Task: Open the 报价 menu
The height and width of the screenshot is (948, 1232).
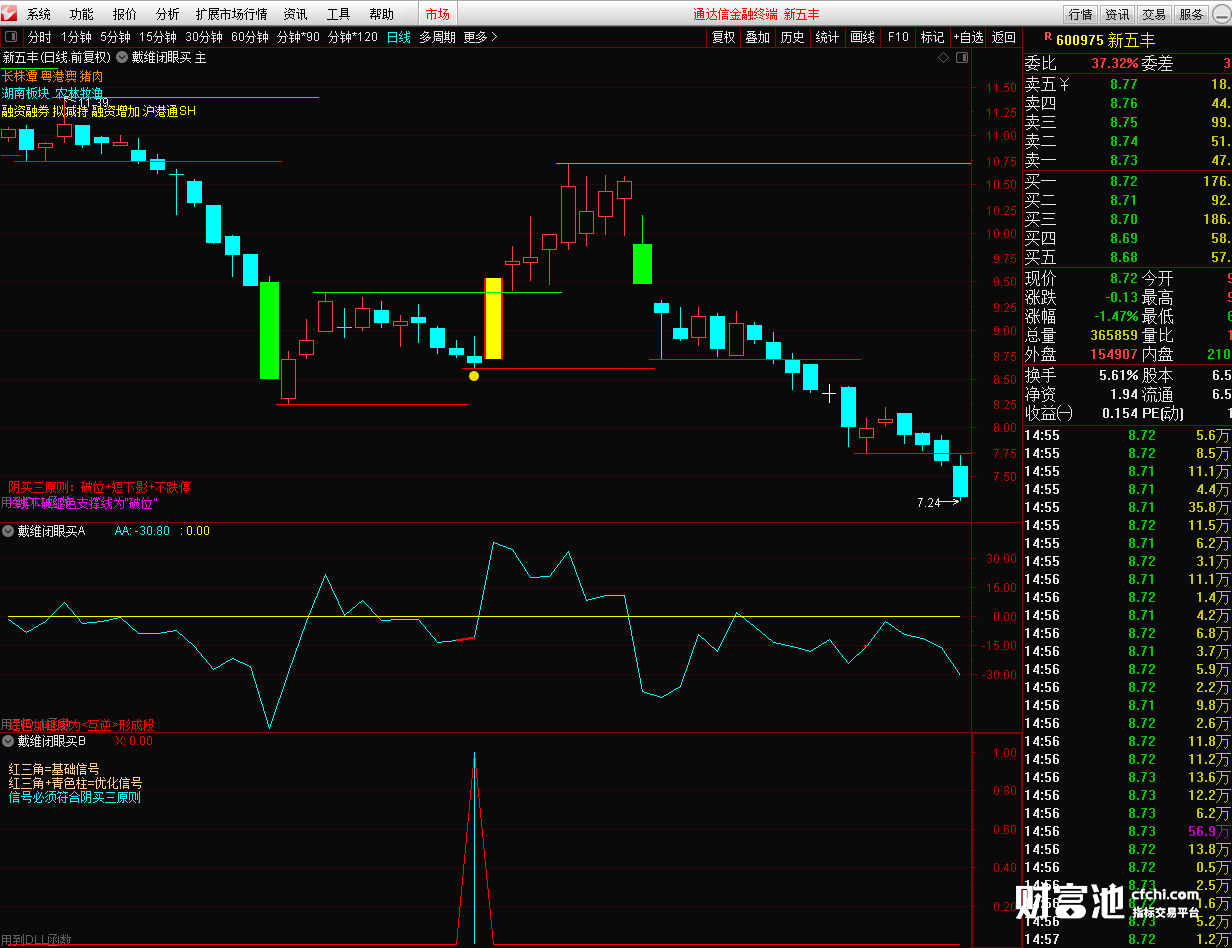Action: [125, 14]
